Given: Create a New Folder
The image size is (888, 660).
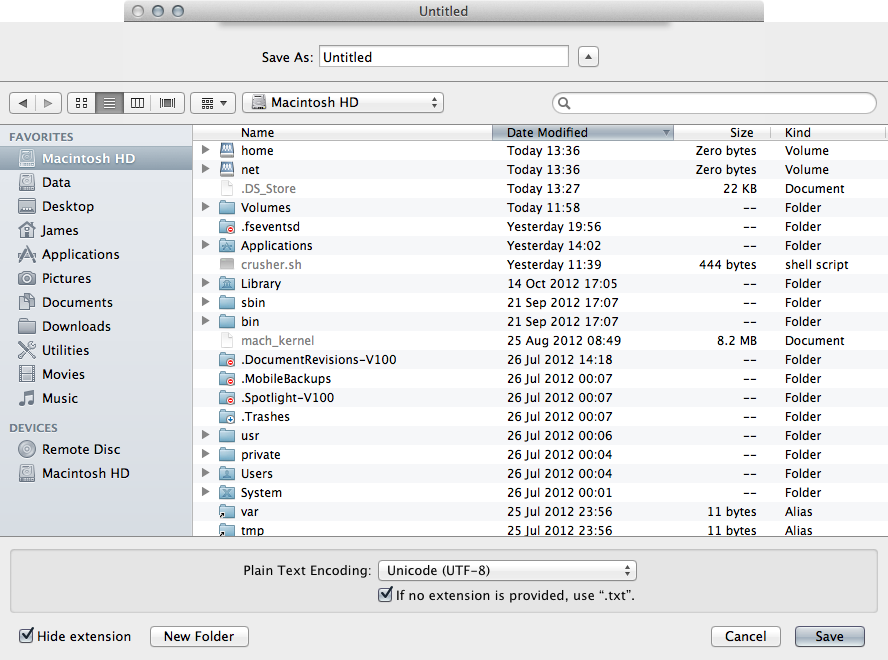Looking at the screenshot, I should (x=199, y=636).
